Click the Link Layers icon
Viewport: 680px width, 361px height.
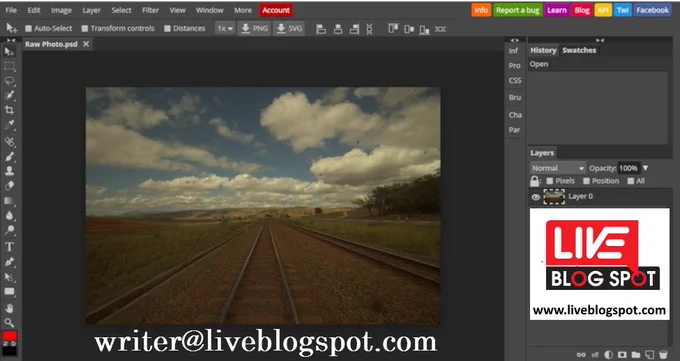(581, 355)
